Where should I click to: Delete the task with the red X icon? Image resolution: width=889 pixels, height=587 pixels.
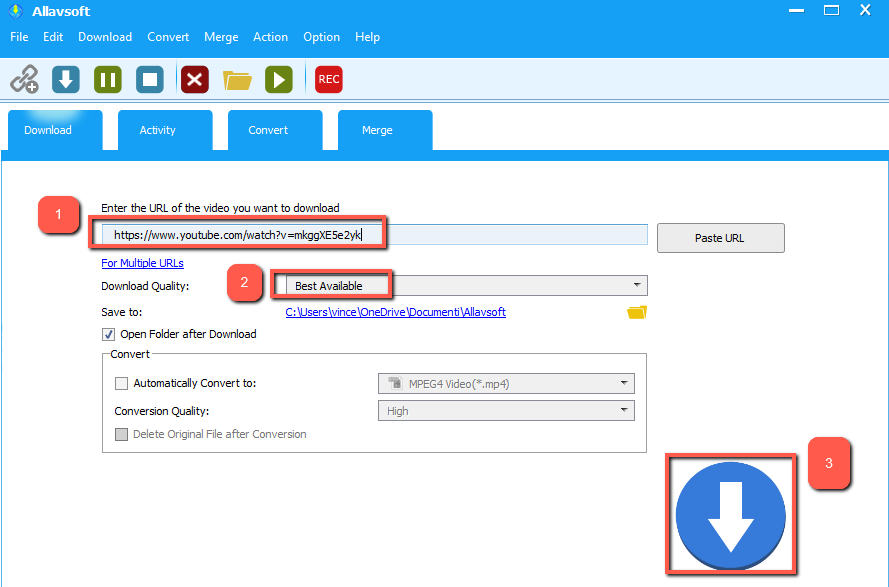pyautogui.click(x=194, y=79)
